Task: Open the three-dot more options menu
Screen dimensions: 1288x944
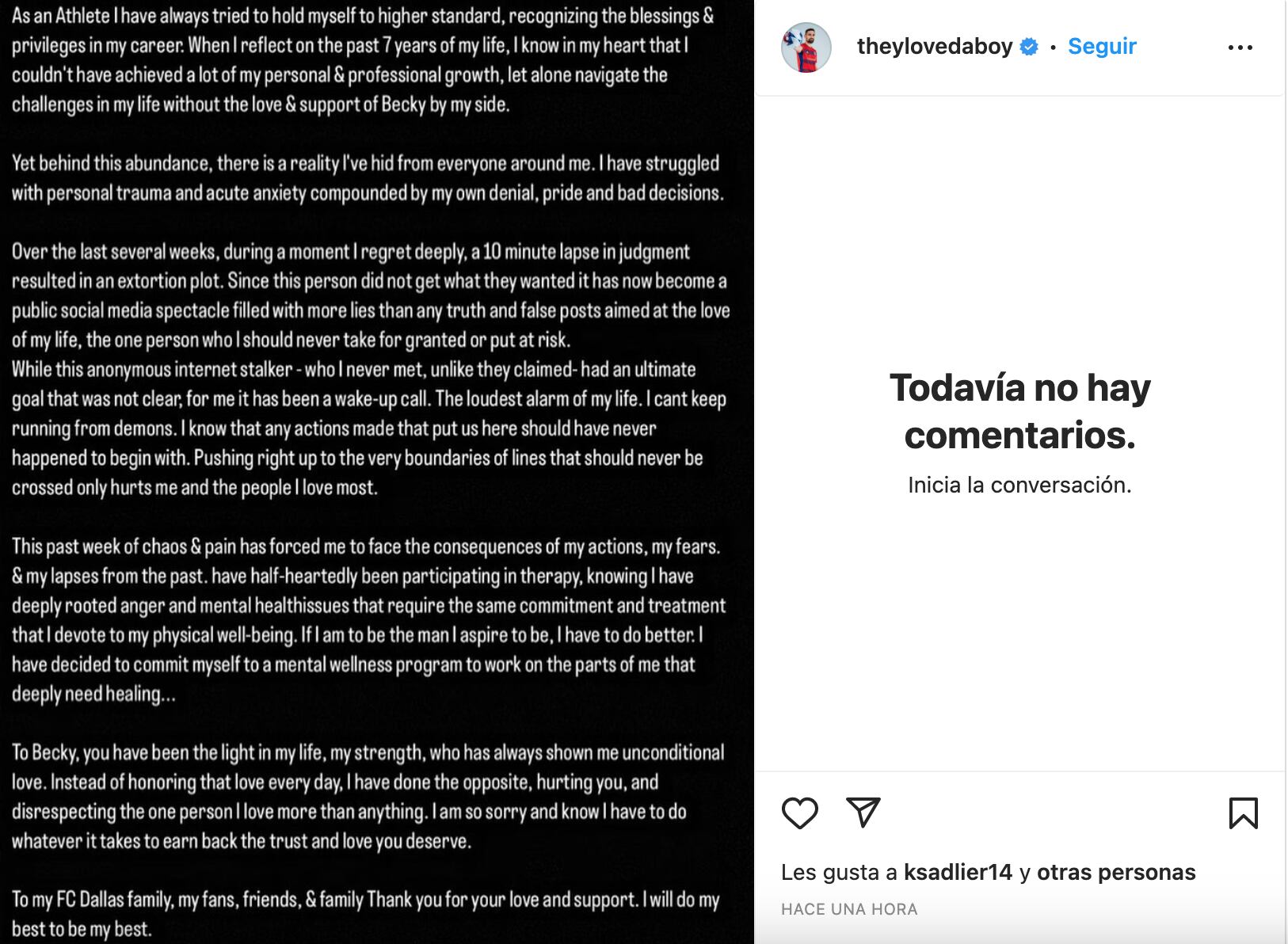Action: pos(1240,48)
